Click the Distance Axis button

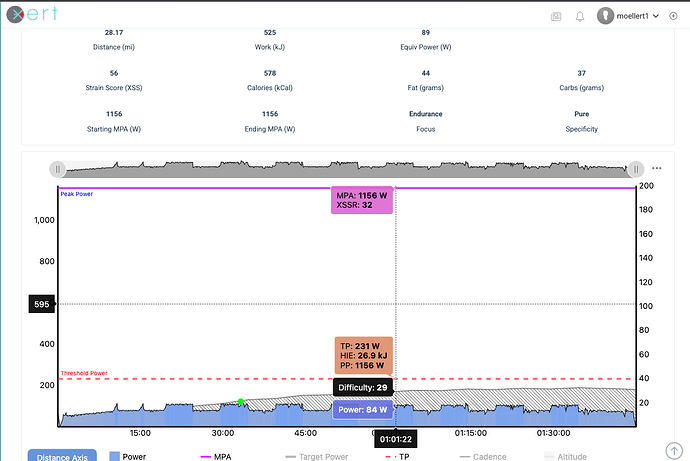pyautogui.click(x=62, y=456)
